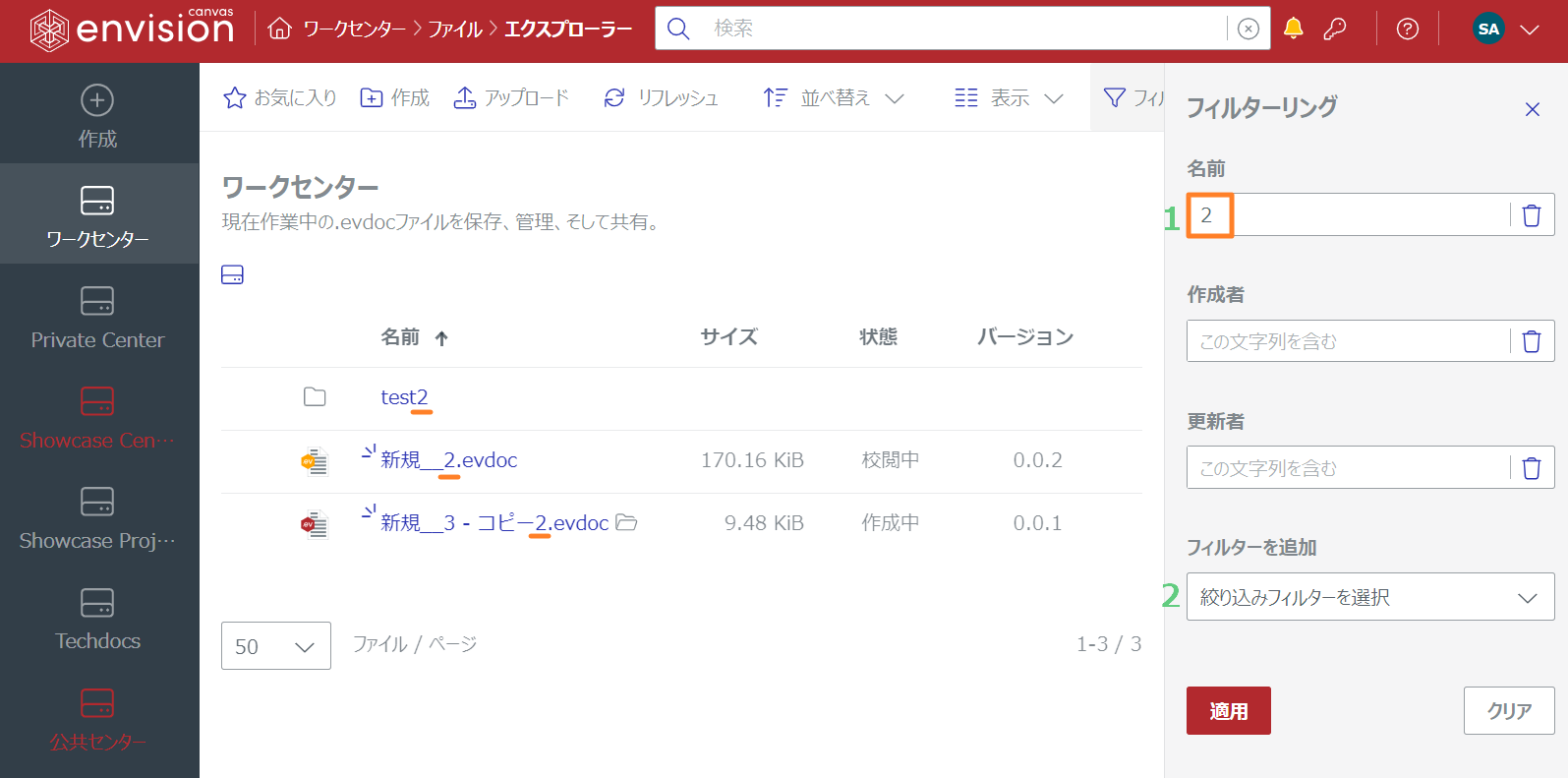Open 公共センター in sidebar

[x=97, y=719]
